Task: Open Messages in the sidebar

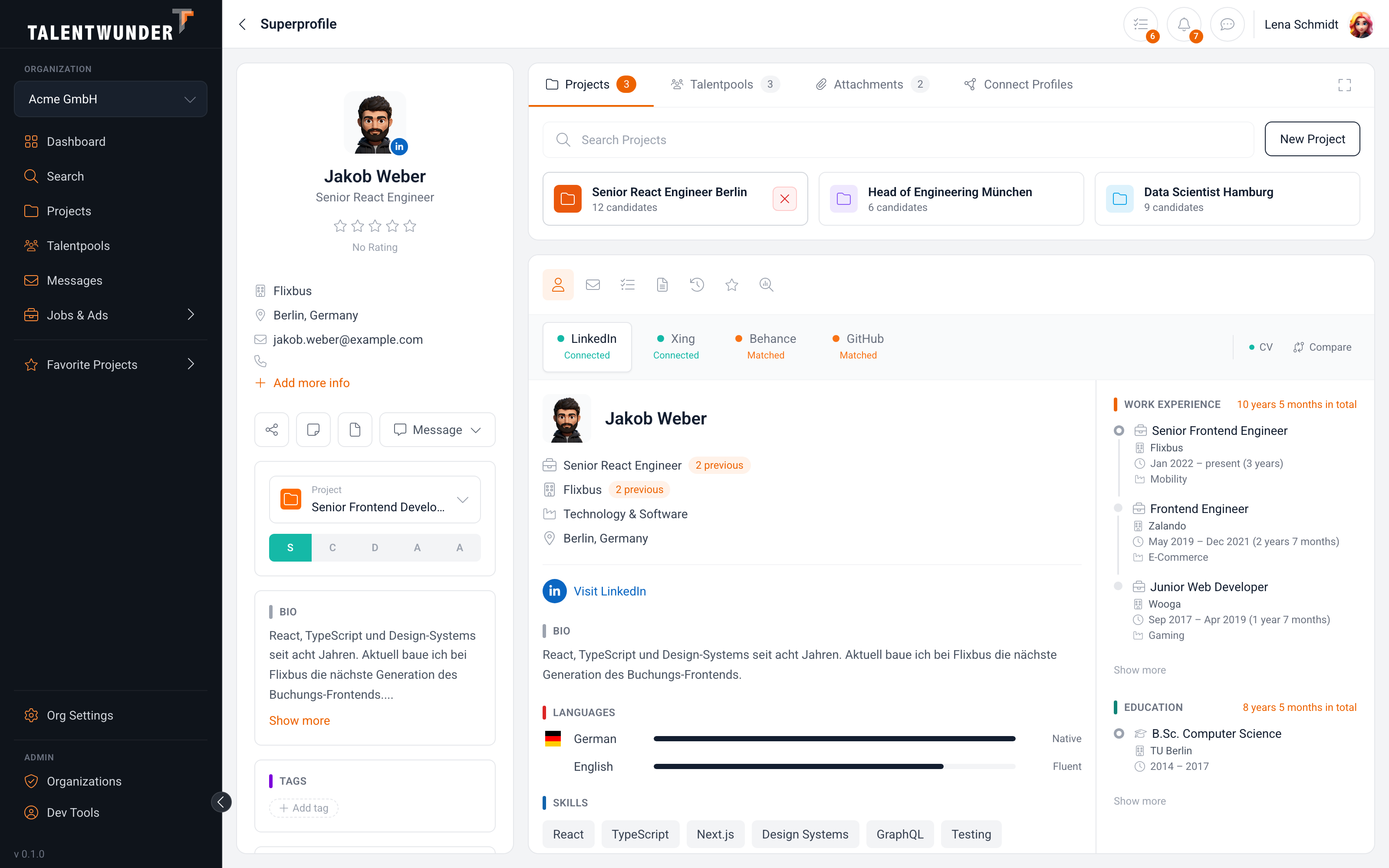Action: (111, 280)
